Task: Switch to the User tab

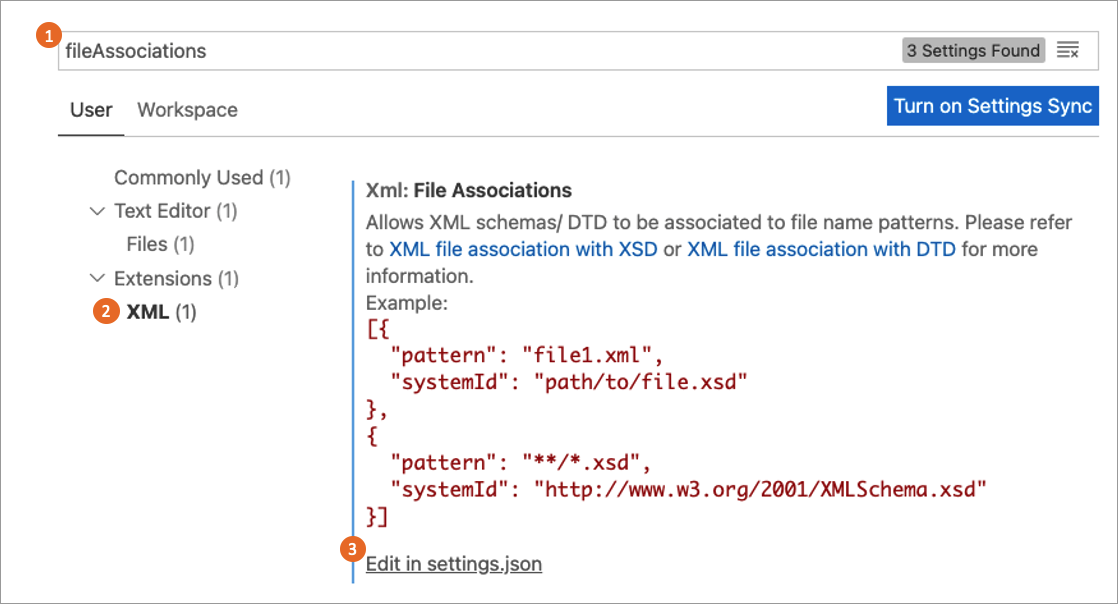Action: [91, 110]
